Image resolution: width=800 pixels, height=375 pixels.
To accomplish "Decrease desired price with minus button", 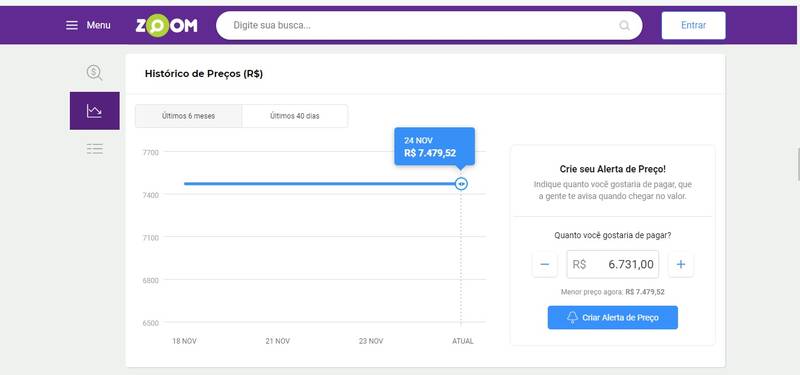I will point(544,264).
